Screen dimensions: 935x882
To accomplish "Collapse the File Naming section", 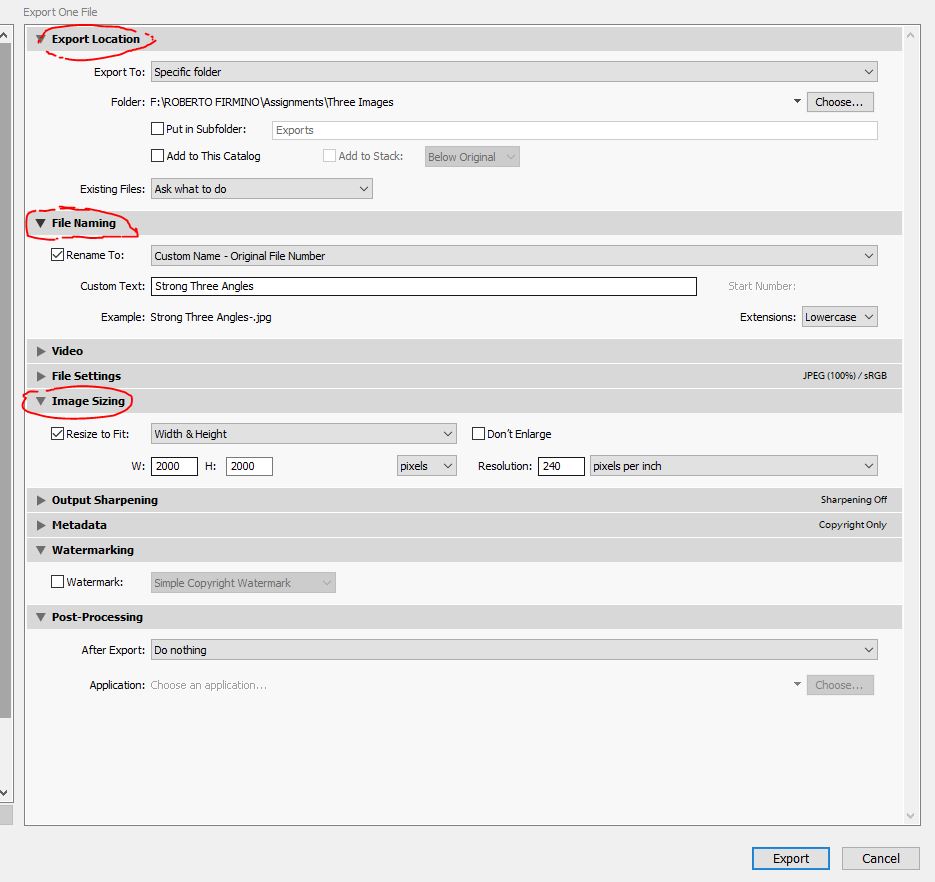I will (41, 223).
